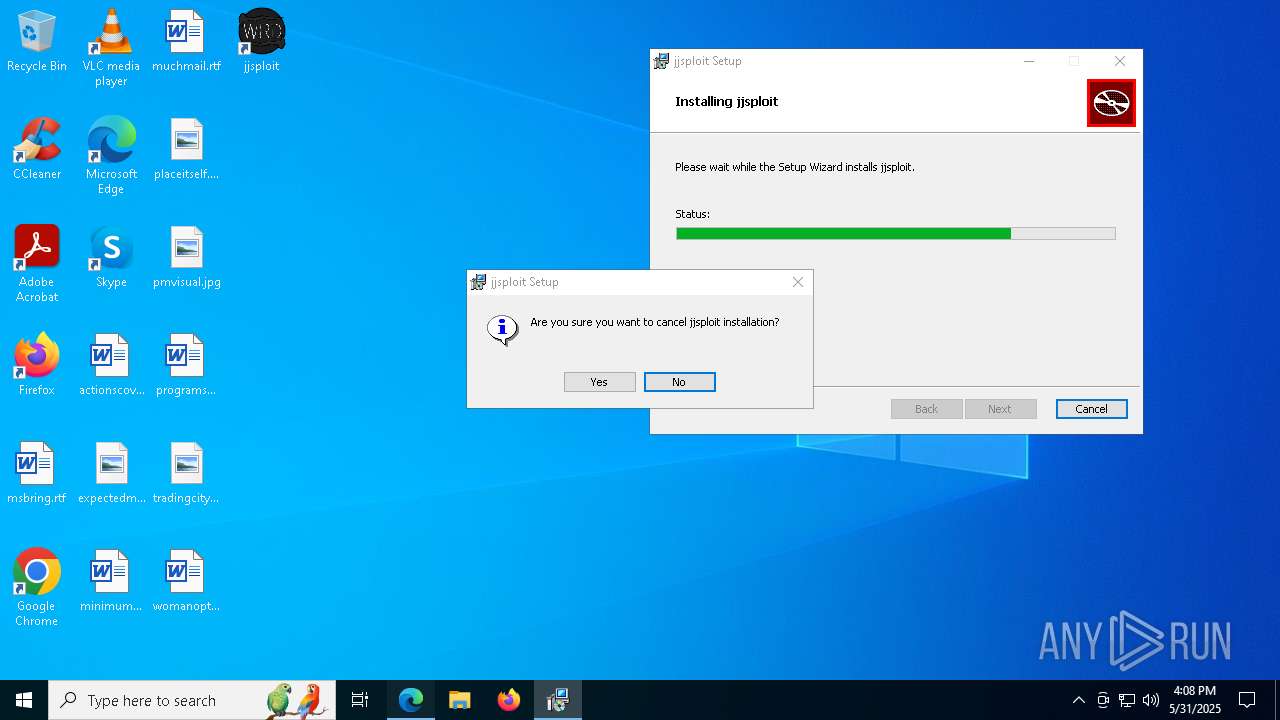Image resolution: width=1280 pixels, height=720 pixels.
Task: Click the installation status progress bar
Action: point(895,233)
